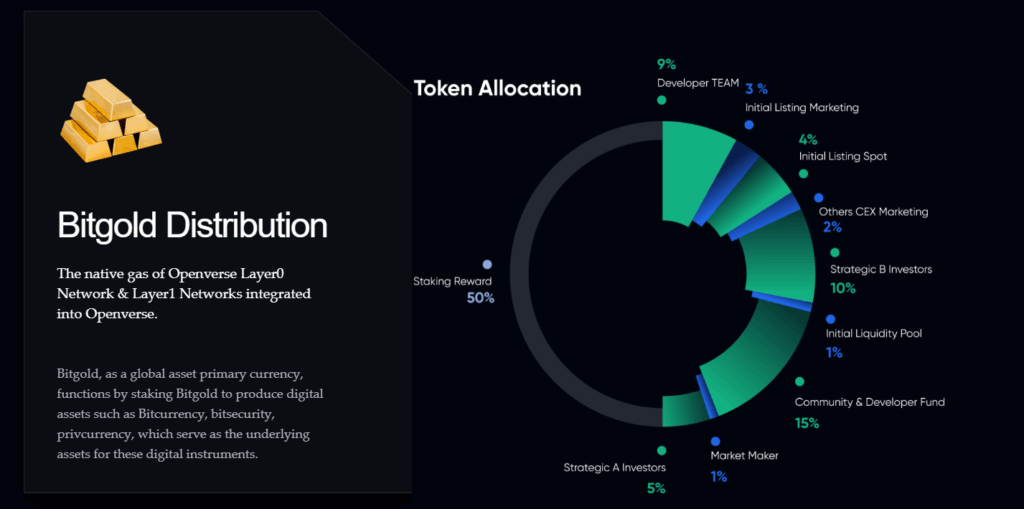1024x509 pixels.
Task: Click the green dot for Developer TEAM
Action: click(661, 100)
